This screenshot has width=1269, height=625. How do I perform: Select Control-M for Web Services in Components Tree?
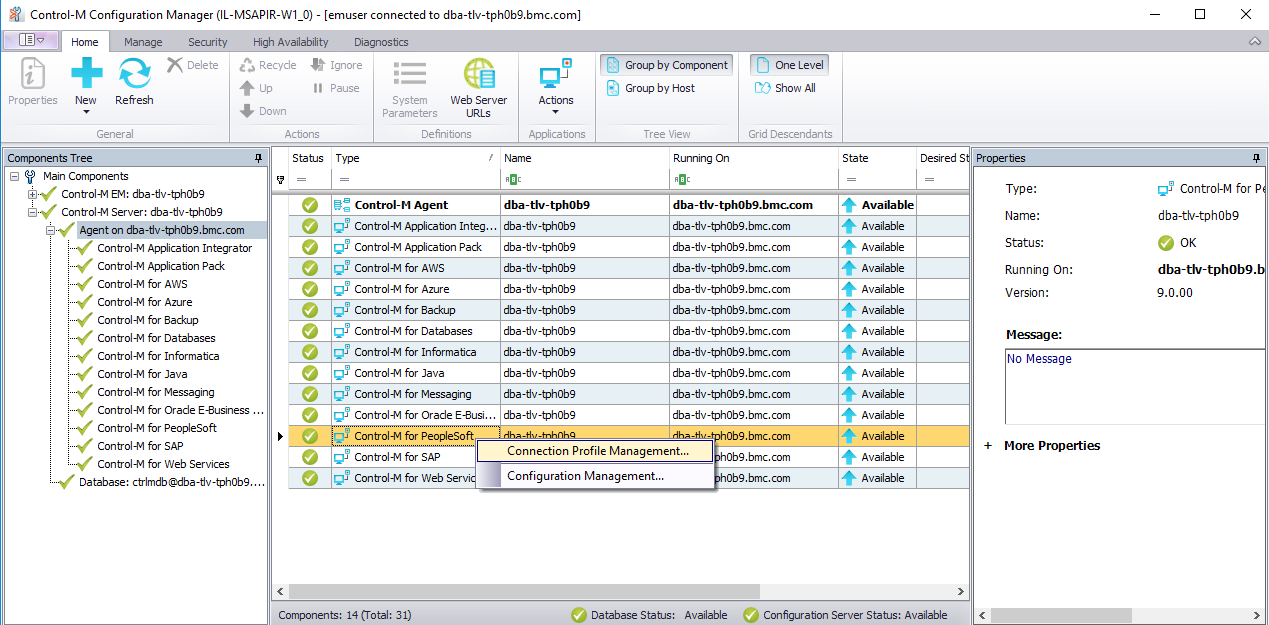(x=163, y=464)
